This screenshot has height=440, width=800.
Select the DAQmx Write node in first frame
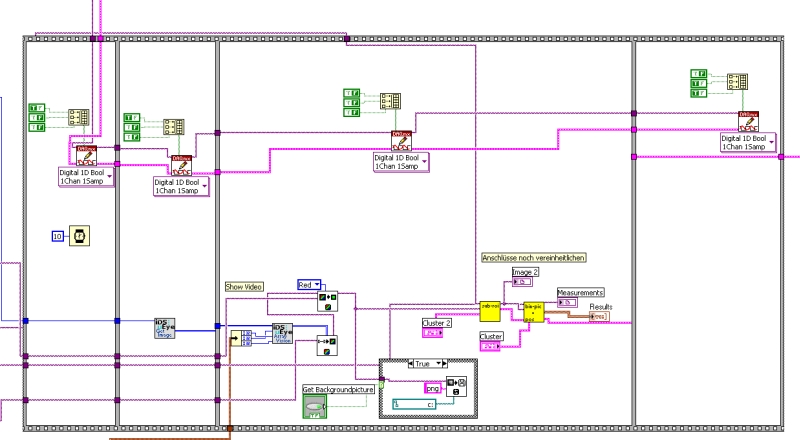87,156
